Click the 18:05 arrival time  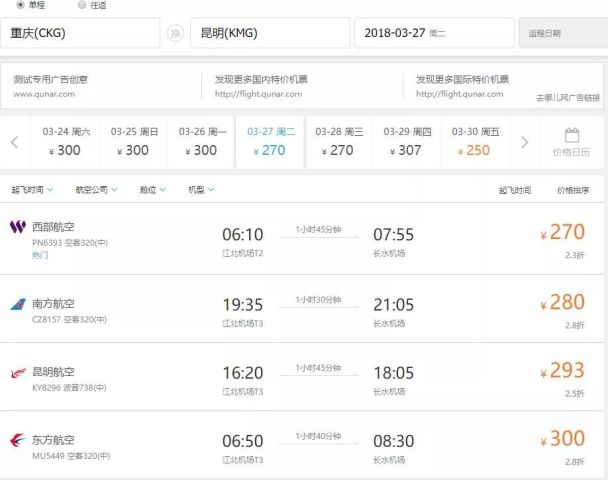pos(394,373)
